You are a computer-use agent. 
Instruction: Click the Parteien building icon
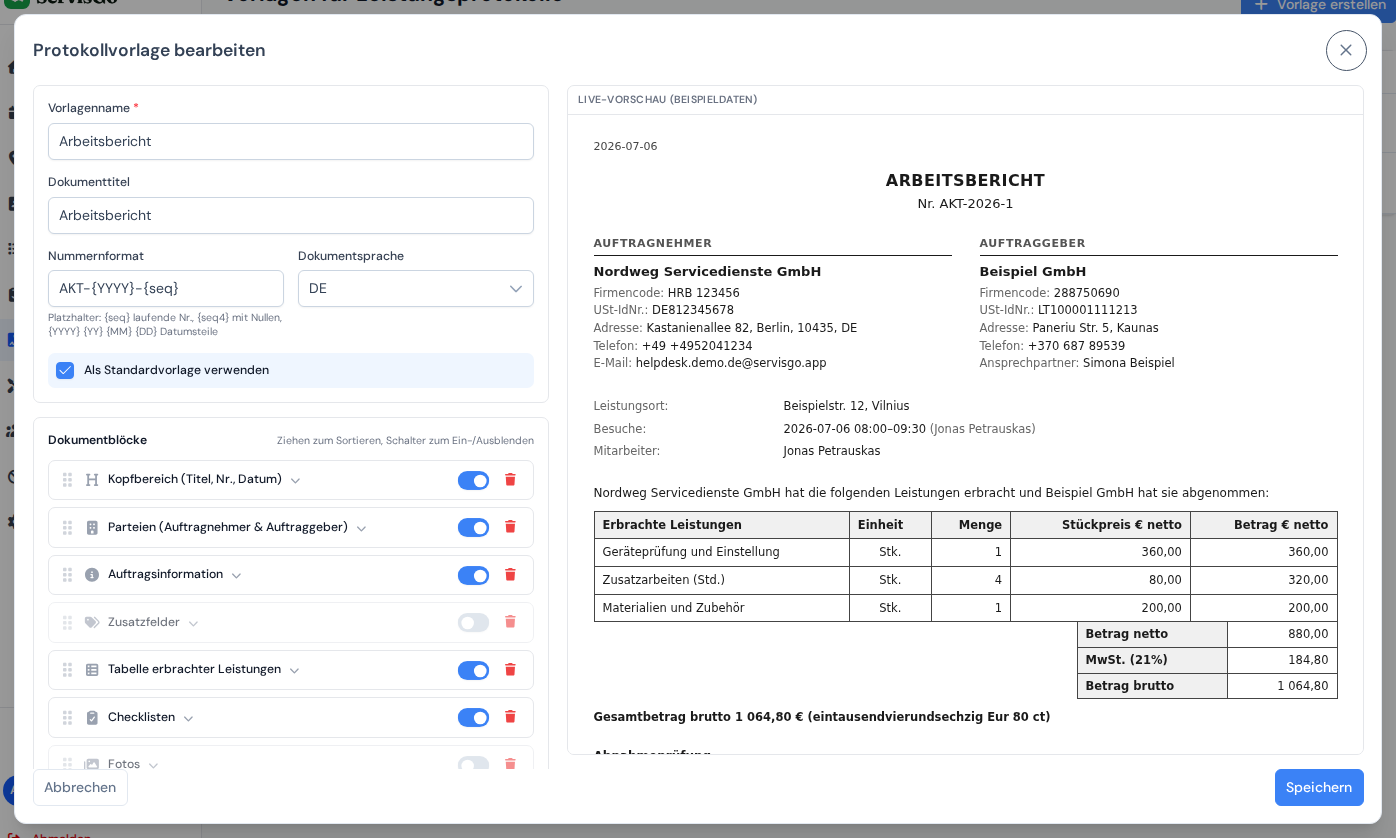pyautogui.click(x=92, y=527)
